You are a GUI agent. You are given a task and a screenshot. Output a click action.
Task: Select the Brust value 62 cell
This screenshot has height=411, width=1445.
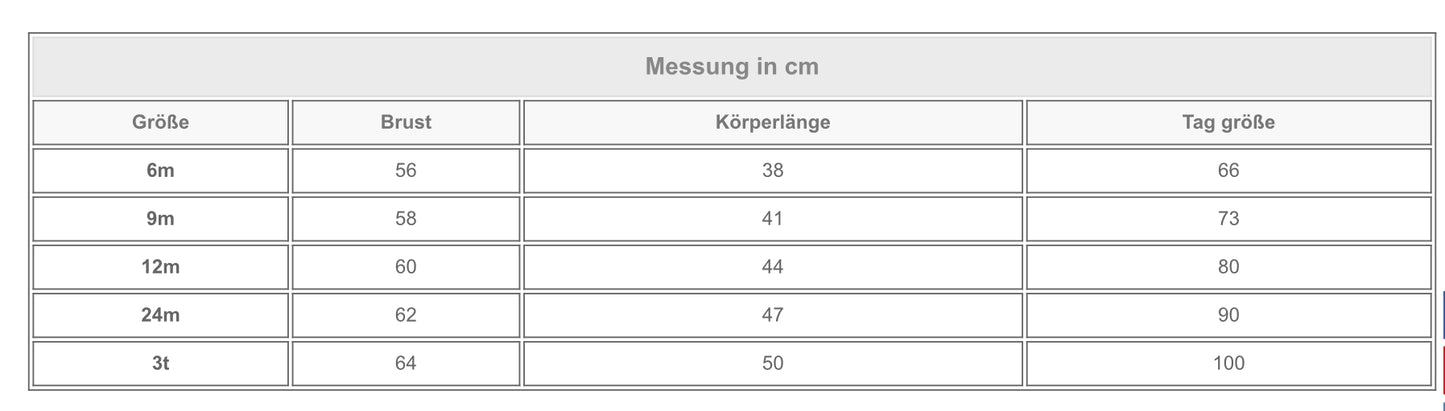406,315
